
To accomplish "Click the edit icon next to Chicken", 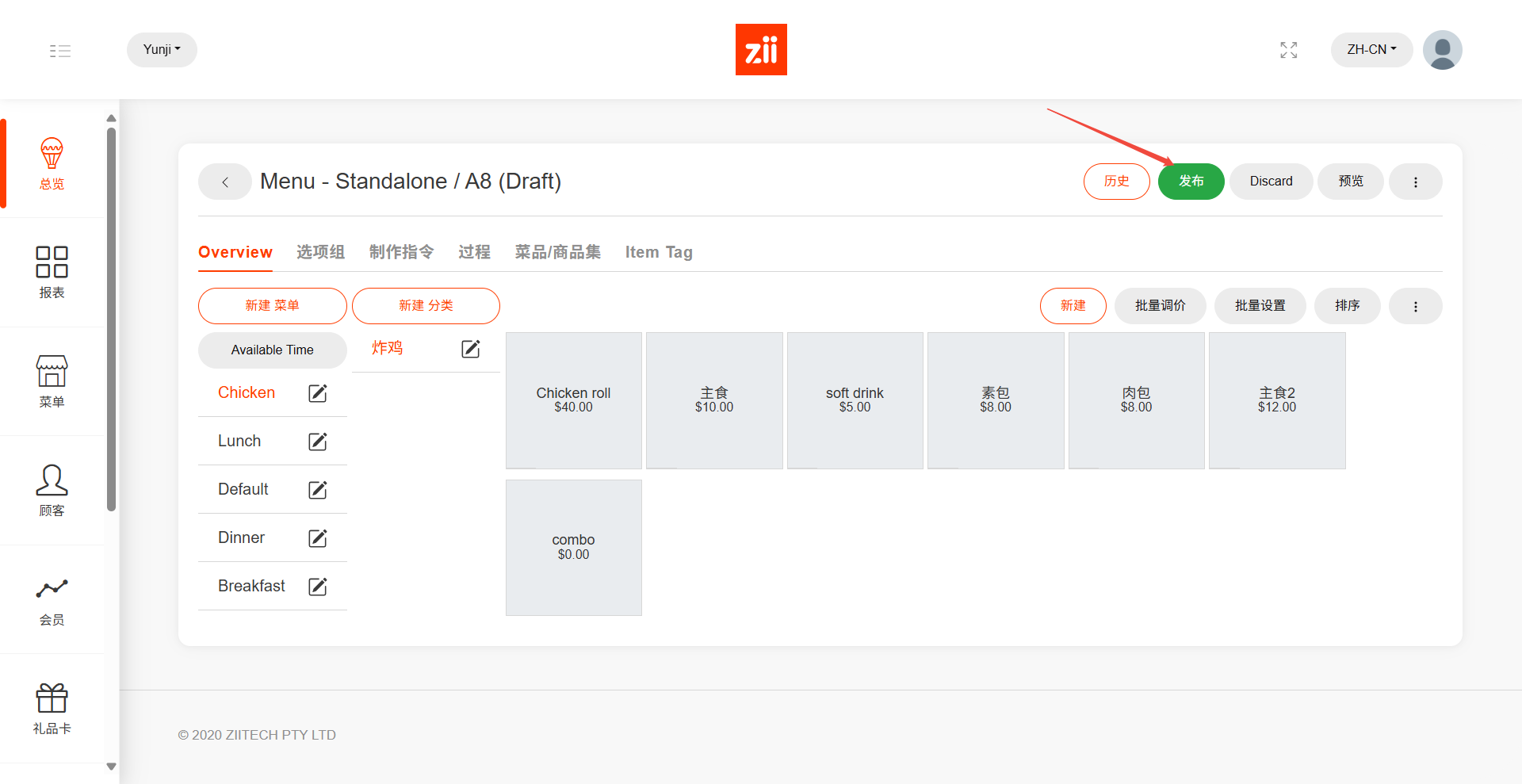I will (317, 393).
